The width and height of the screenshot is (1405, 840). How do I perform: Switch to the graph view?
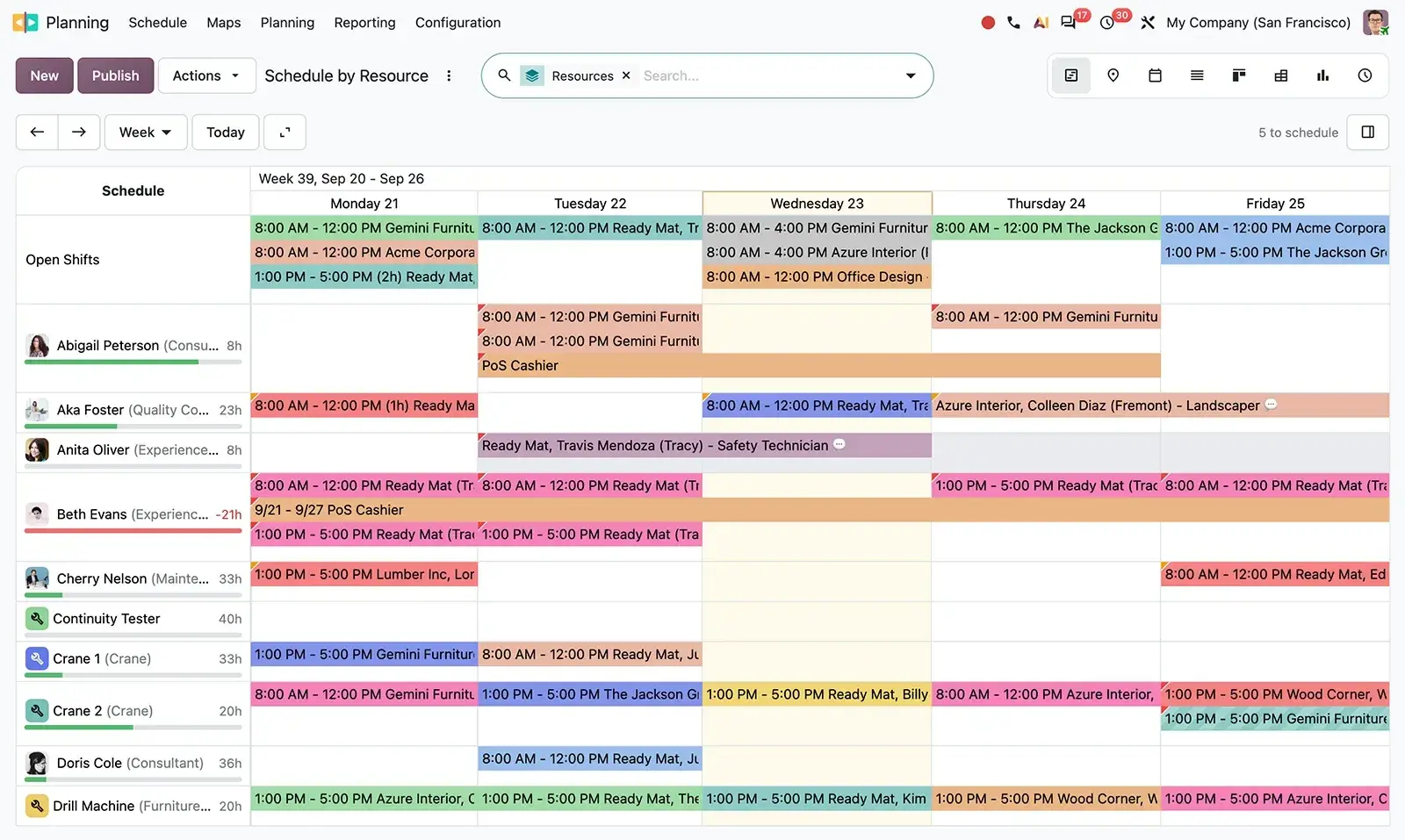click(1323, 75)
